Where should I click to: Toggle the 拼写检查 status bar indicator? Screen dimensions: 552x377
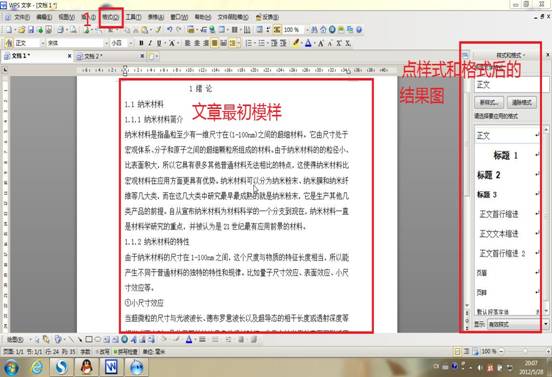pyautogui.click(x=127, y=352)
